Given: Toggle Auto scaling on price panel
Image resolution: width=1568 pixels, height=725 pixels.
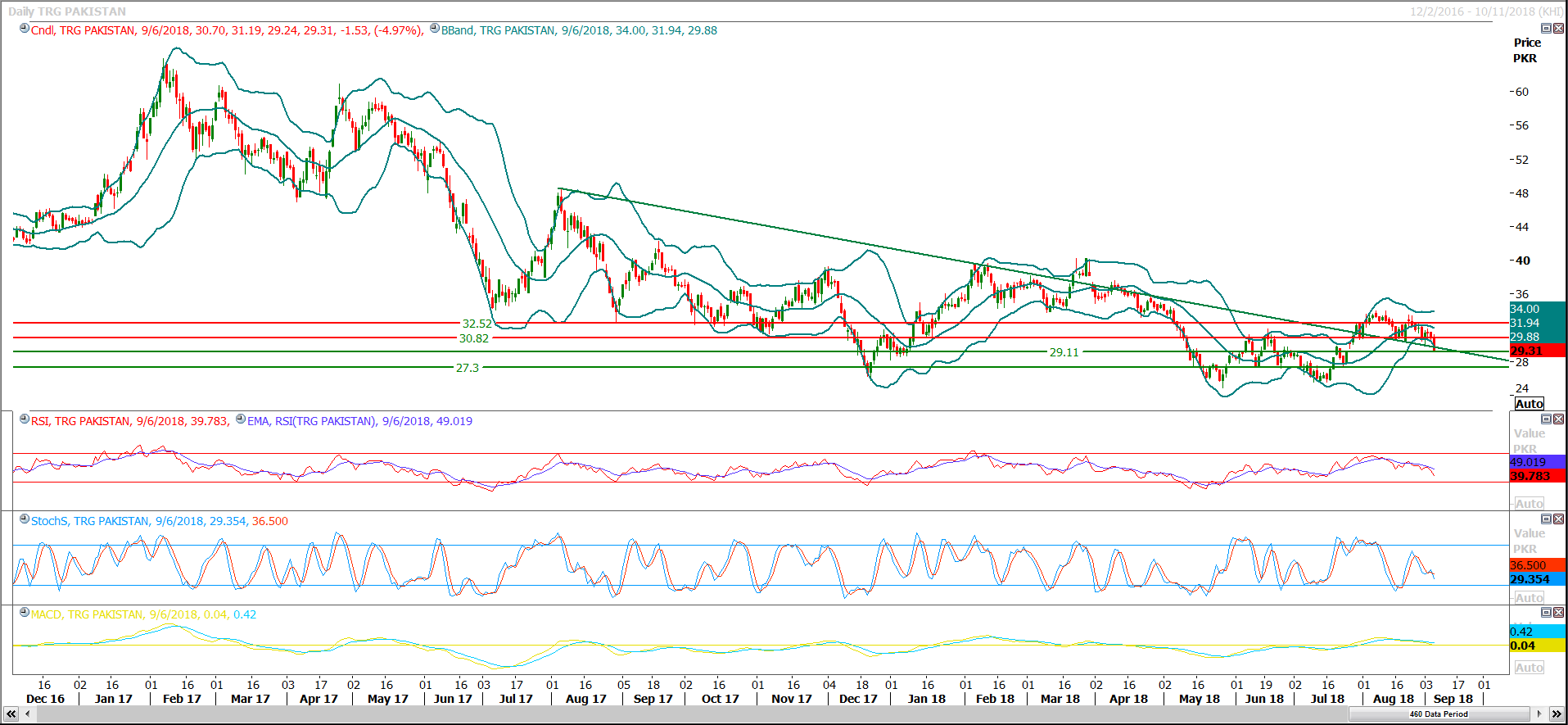Looking at the screenshot, I should 1529,404.
